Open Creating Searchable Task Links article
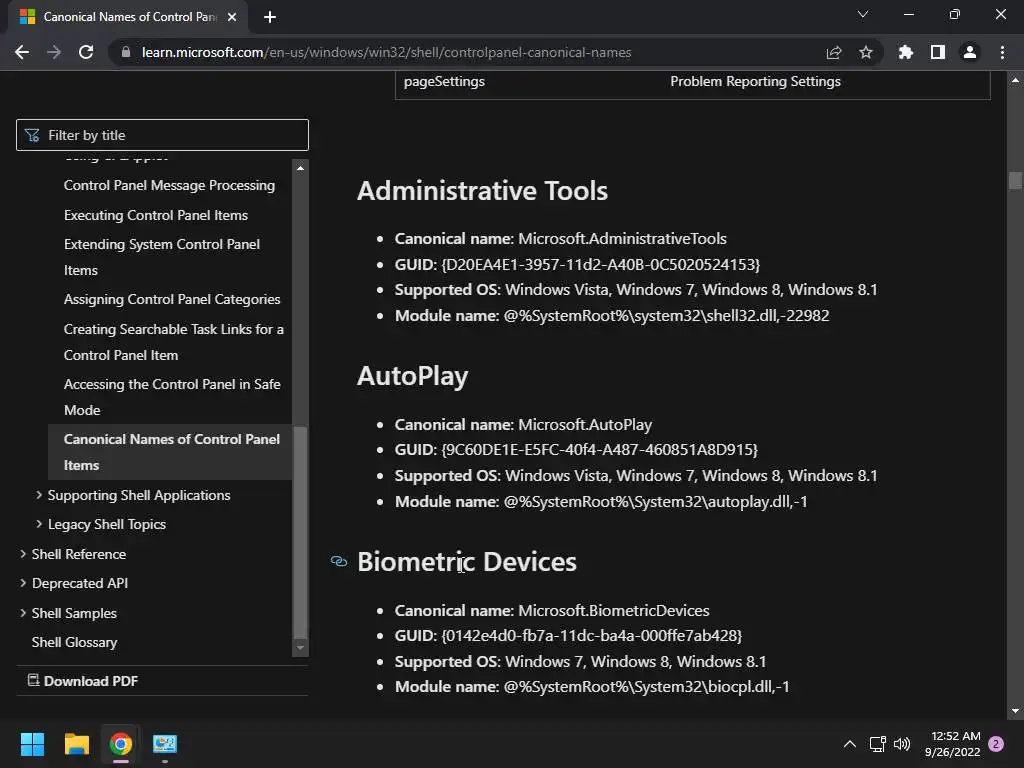Screen dimensions: 1024x768 tap(174, 342)
